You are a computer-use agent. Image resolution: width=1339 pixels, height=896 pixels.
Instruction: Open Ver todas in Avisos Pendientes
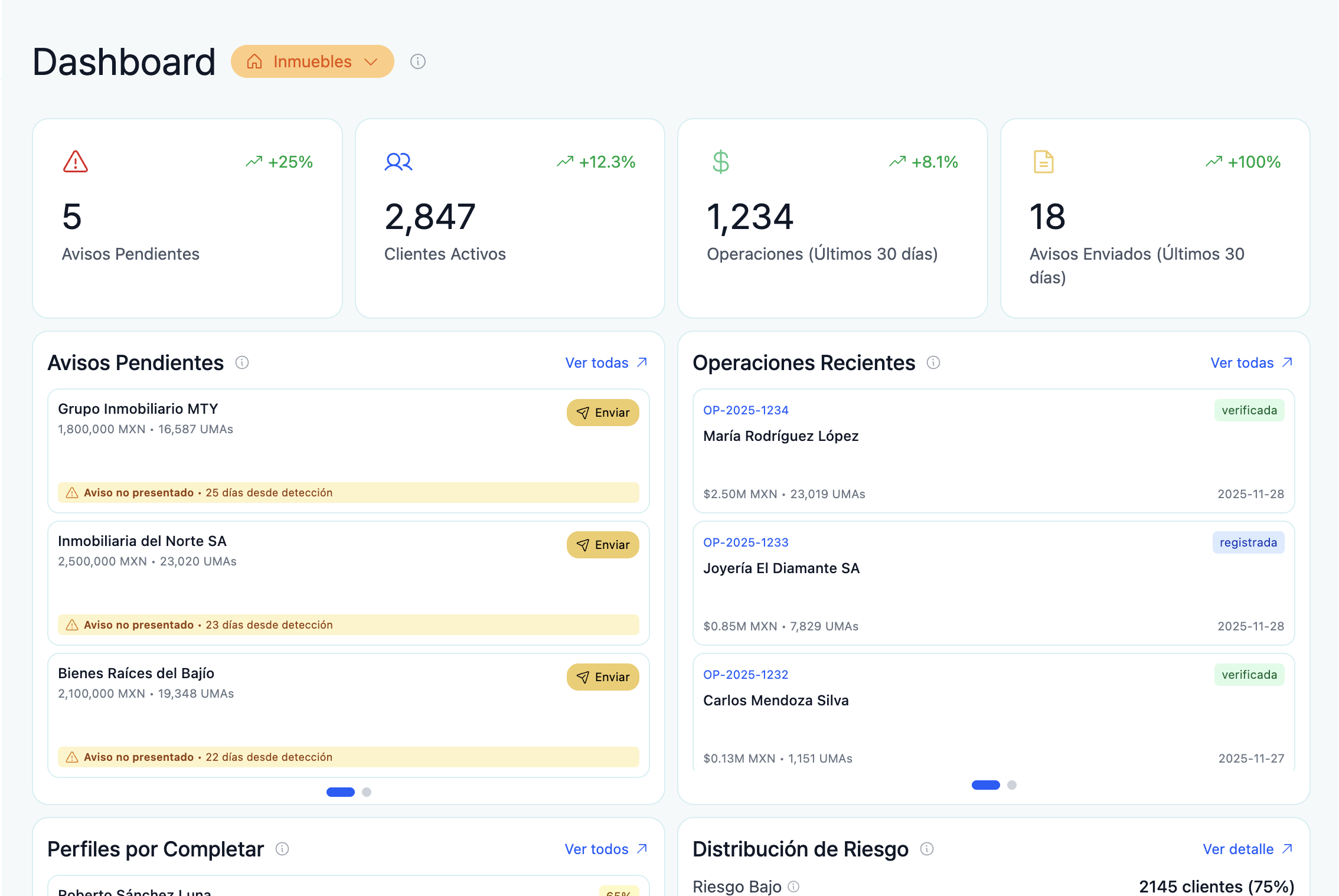(606, 362)
